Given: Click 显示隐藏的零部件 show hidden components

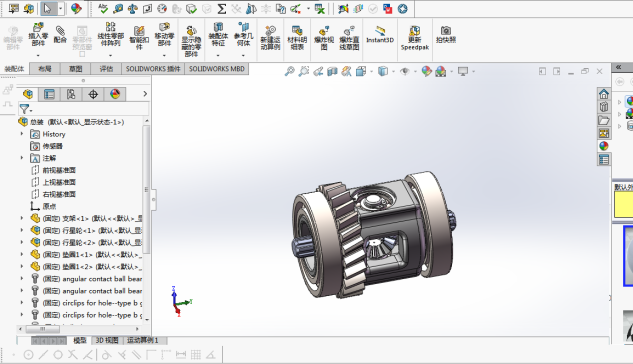Looking at the screenshot, I should tap(191, 41).
